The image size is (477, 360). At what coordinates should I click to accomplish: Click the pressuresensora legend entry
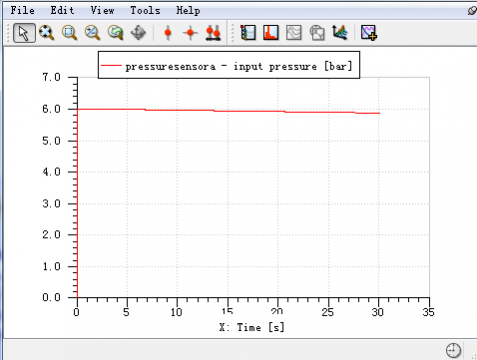point(227,66)
